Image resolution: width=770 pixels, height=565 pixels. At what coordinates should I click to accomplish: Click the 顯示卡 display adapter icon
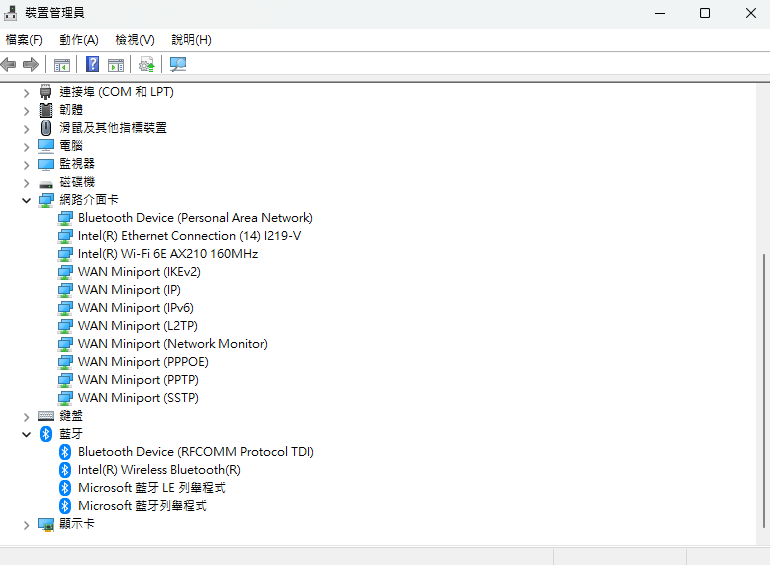pos(46,525)
